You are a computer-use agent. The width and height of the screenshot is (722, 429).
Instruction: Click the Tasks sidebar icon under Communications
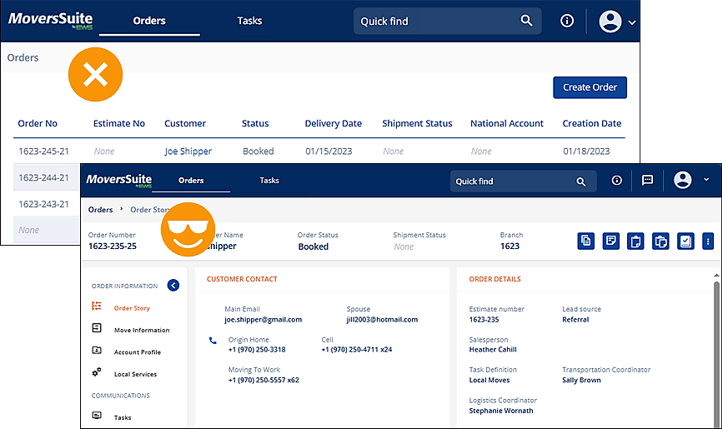click(96, 415)
